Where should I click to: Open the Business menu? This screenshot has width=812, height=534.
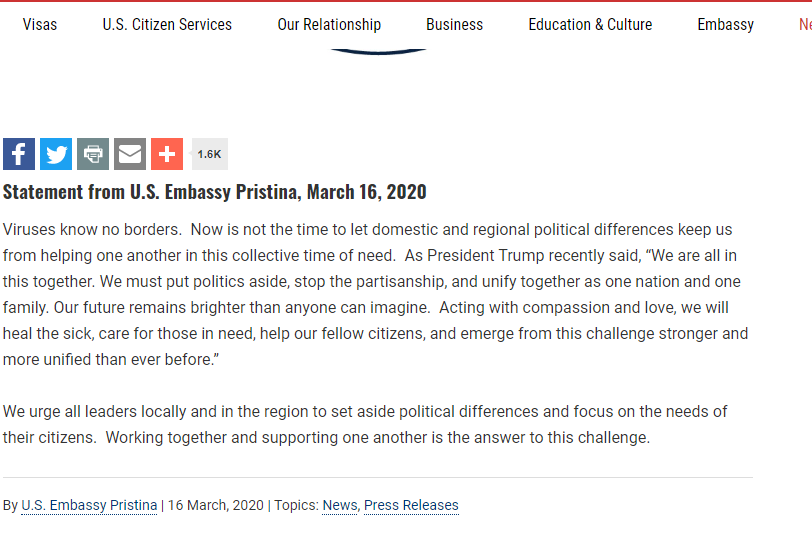(x=454, y=24)
